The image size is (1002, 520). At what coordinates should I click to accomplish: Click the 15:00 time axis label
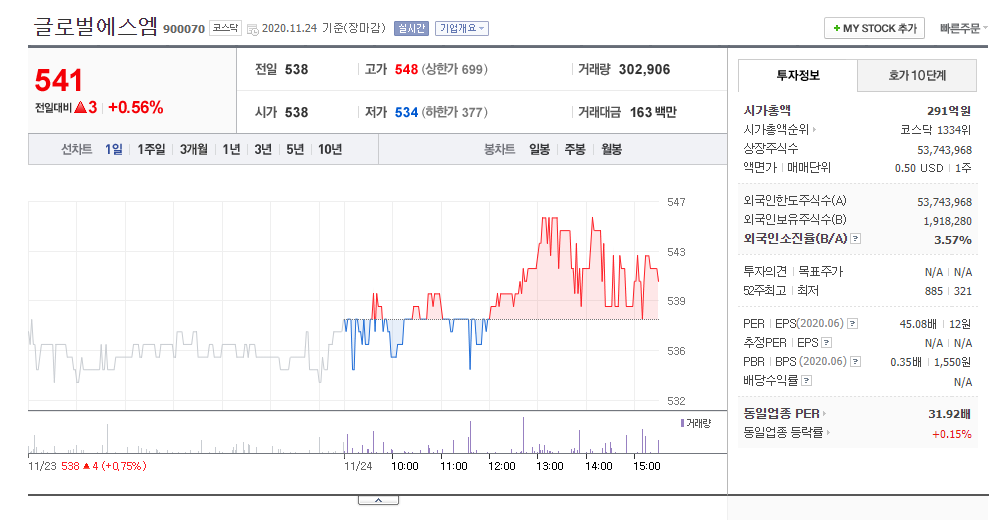pyautogui.click(x=647, y=466)
